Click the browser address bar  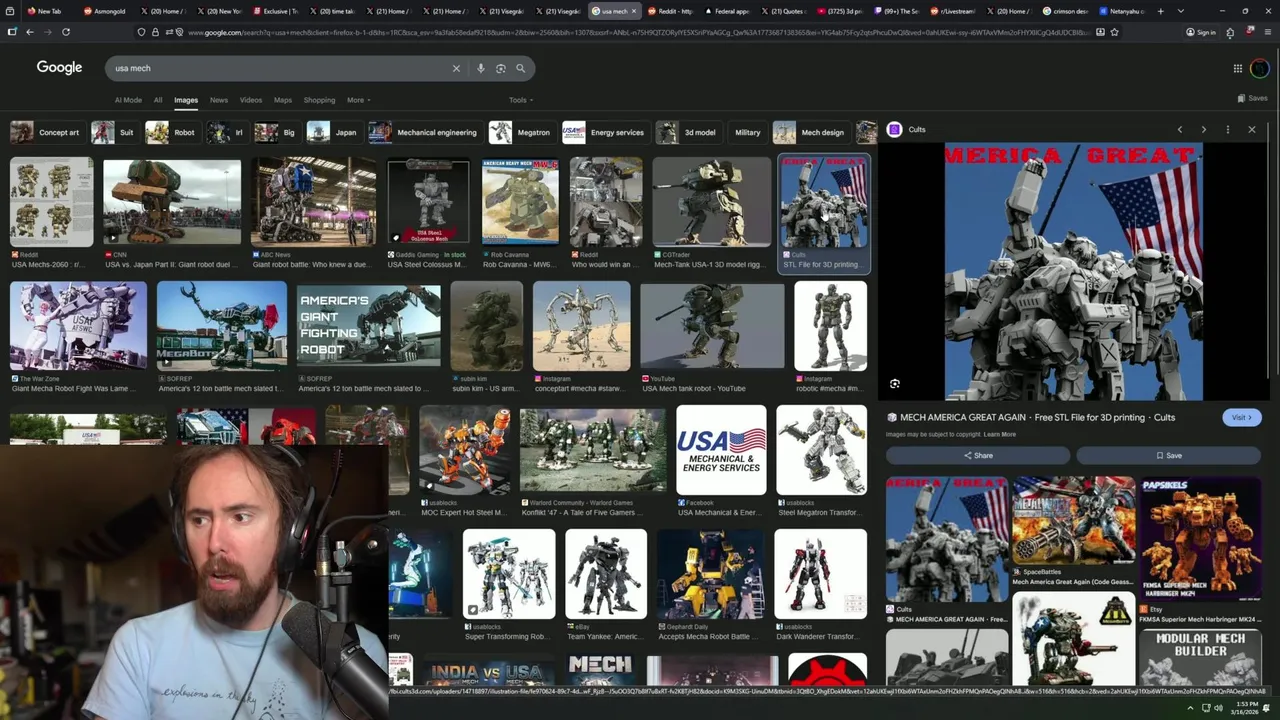(x=640, y=32)
